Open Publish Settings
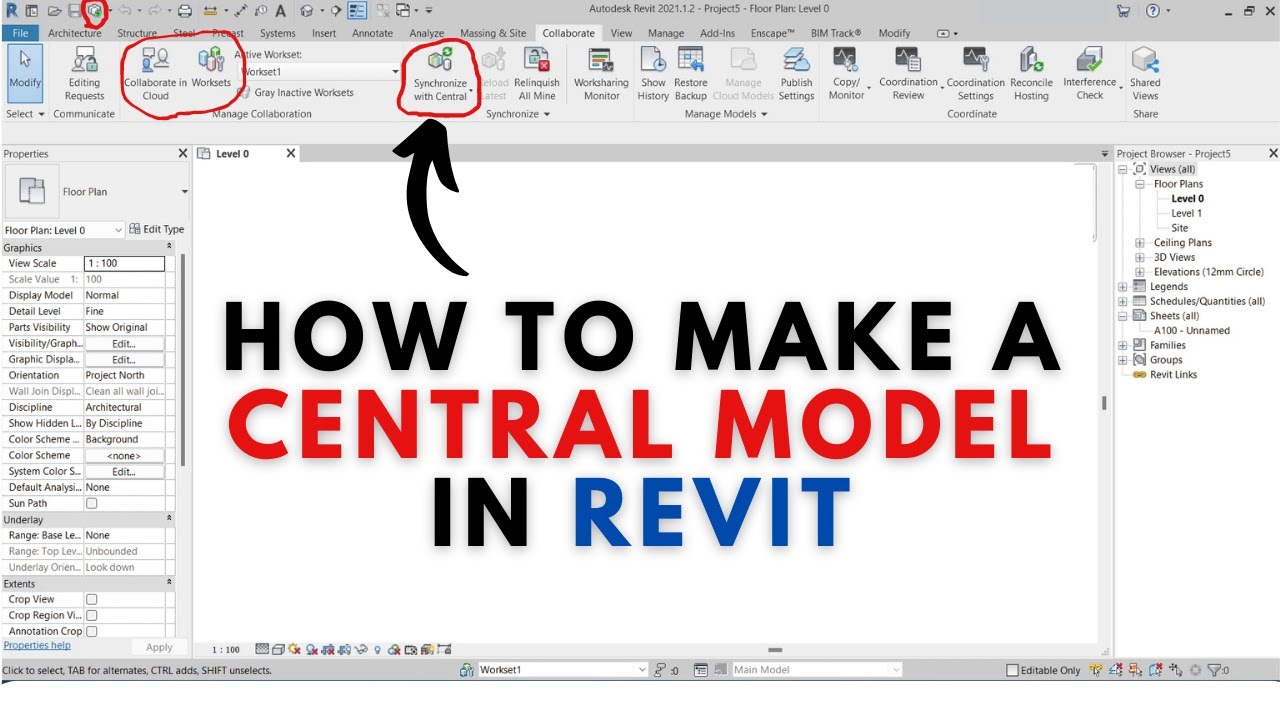Viewport: 1280px width, 720px height. [796, 73]
